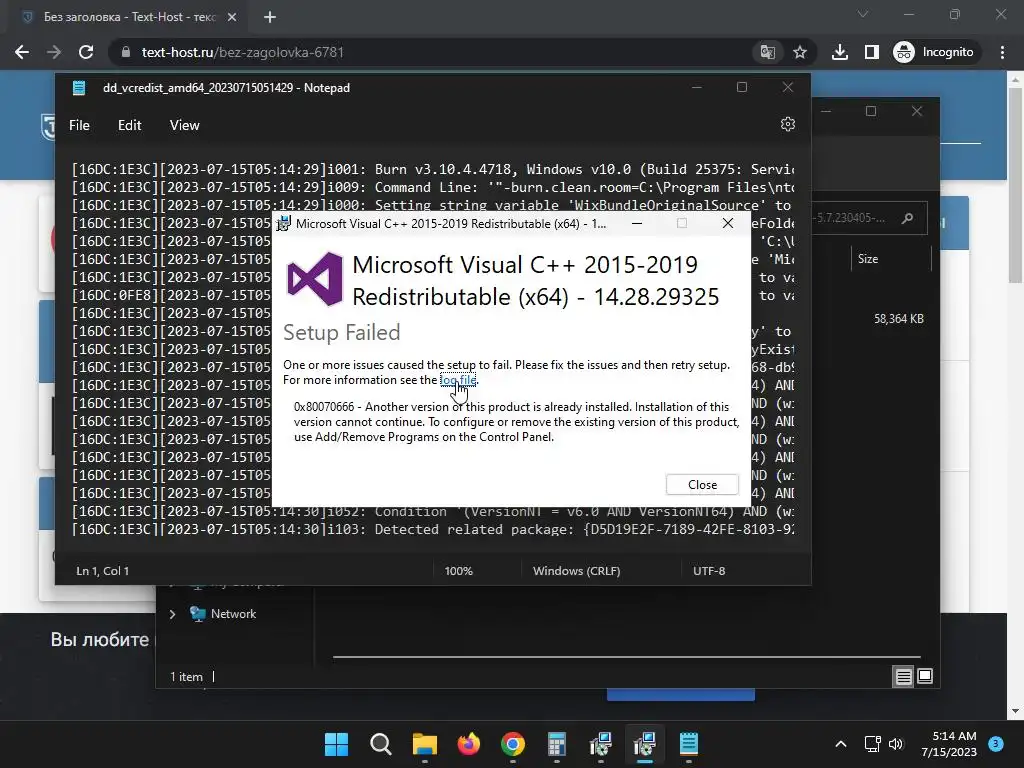The height and width of the screenshot is (768, 1024).
Task: Click the address bar URL
Action: [x=242, y=52]
